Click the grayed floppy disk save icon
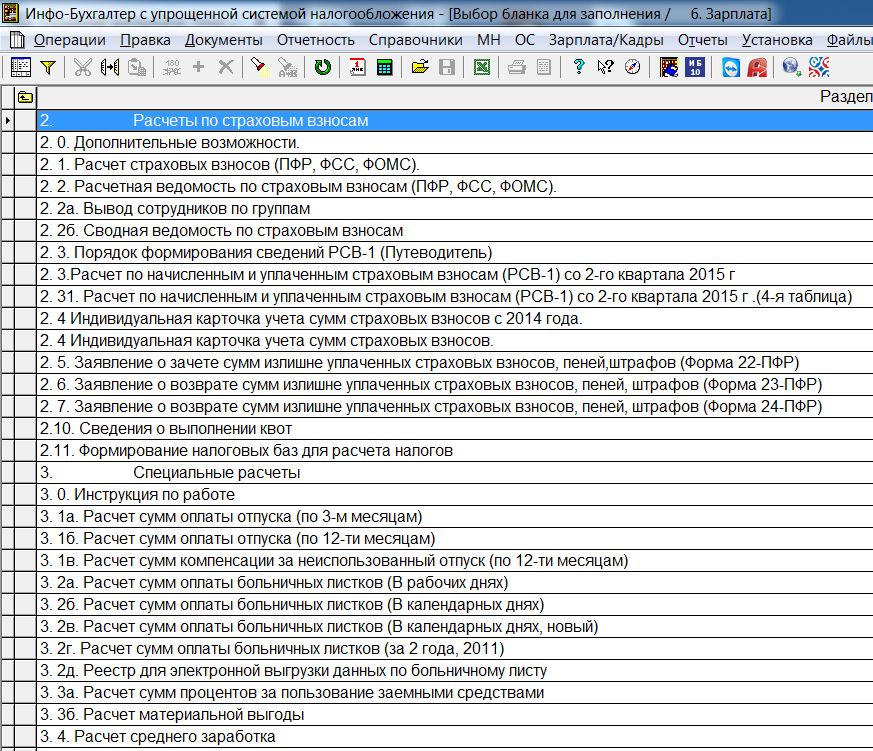This screenshot has height=751, width=873. [x=447, y=67]
